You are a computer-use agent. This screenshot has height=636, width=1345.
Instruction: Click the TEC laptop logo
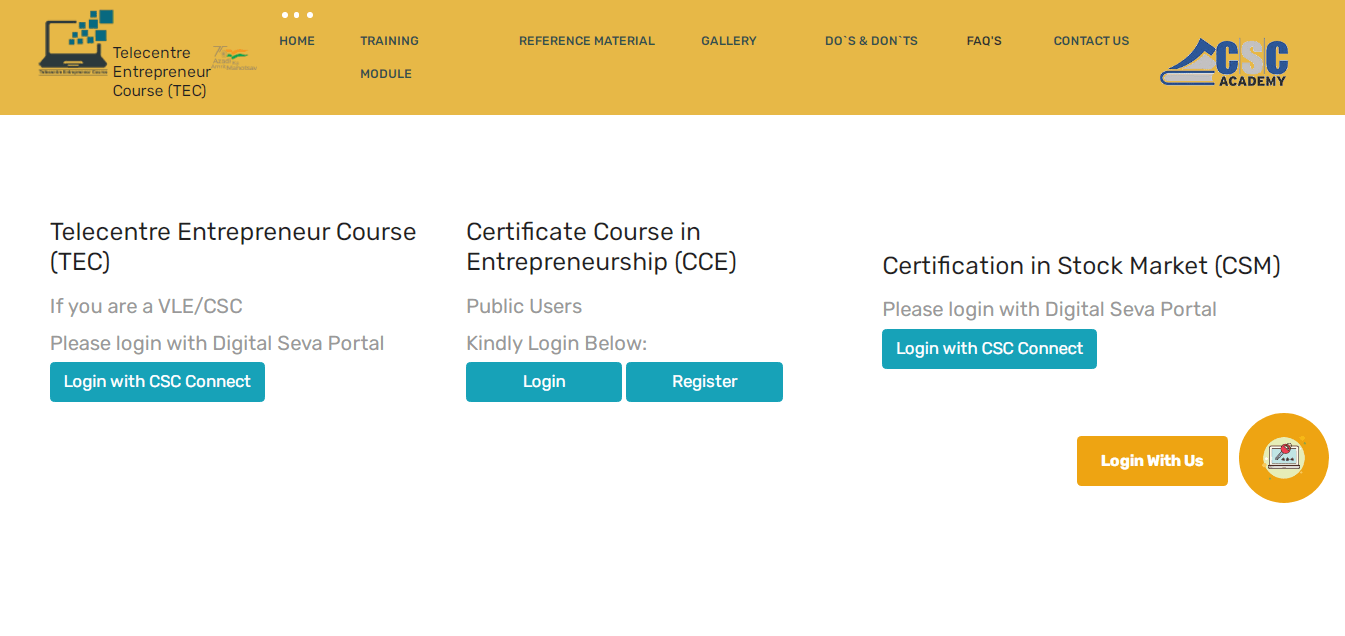(78, 48)
